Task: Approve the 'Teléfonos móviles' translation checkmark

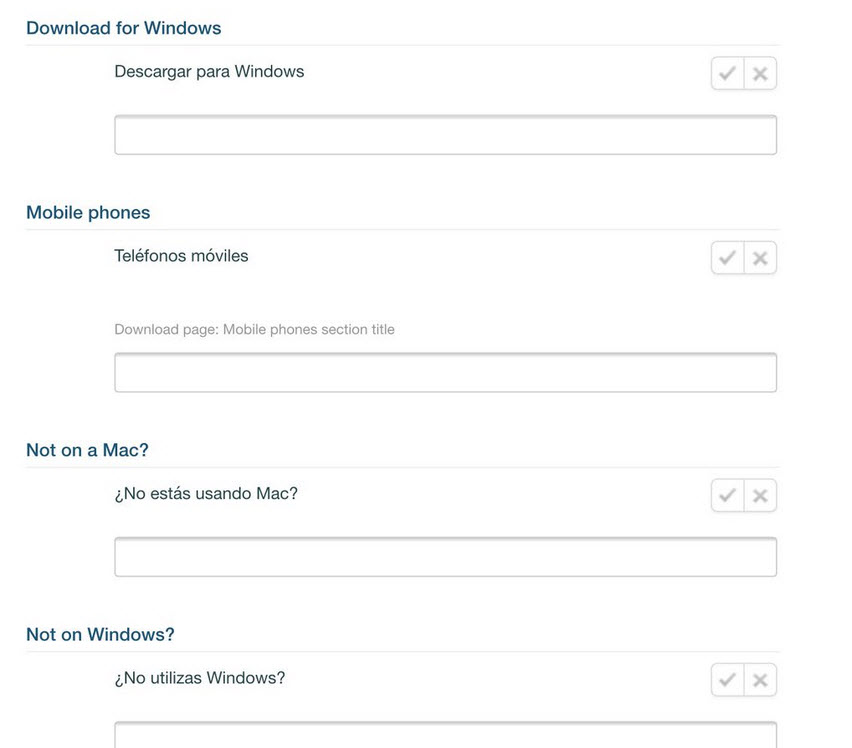Action: (727, 258)
